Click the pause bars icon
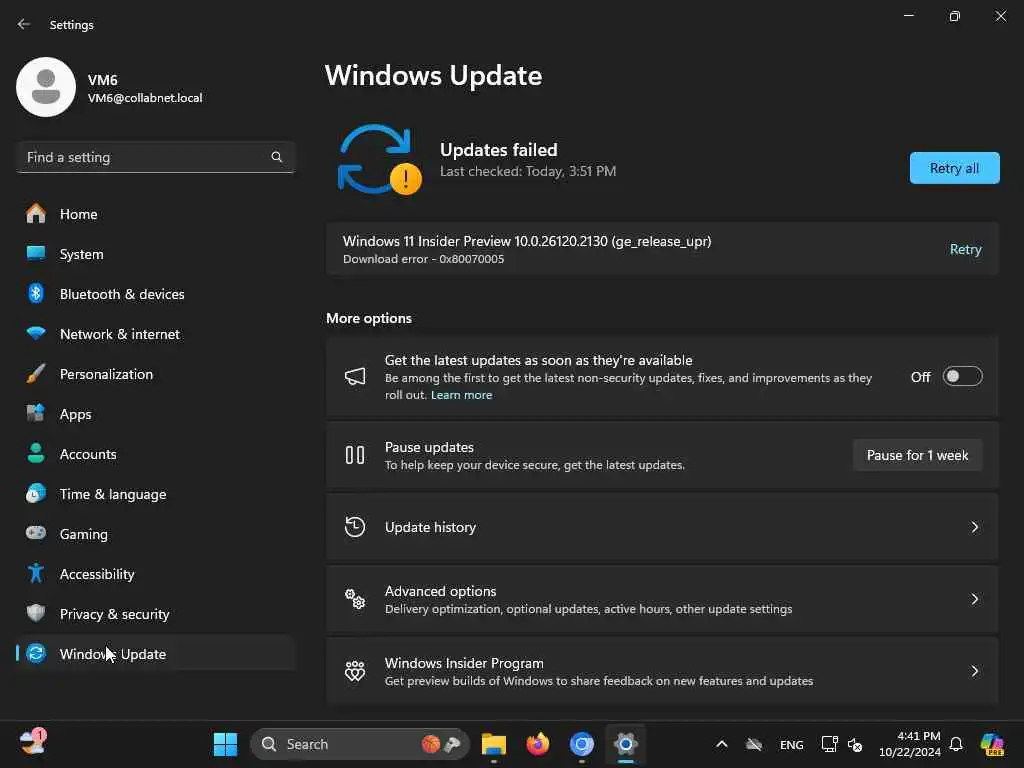This screenshot has height=768, width=1024. [355, 455]
